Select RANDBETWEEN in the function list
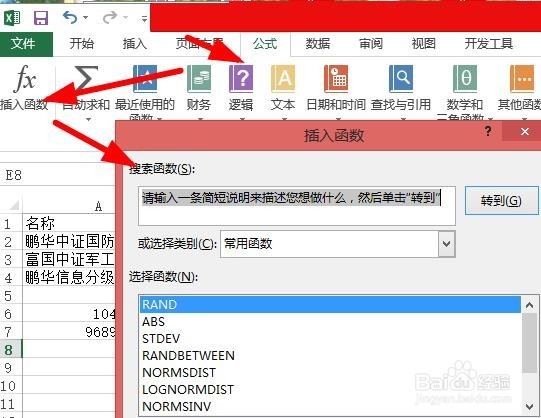Screen dimensions: 541x418 (x=330, y=355)
